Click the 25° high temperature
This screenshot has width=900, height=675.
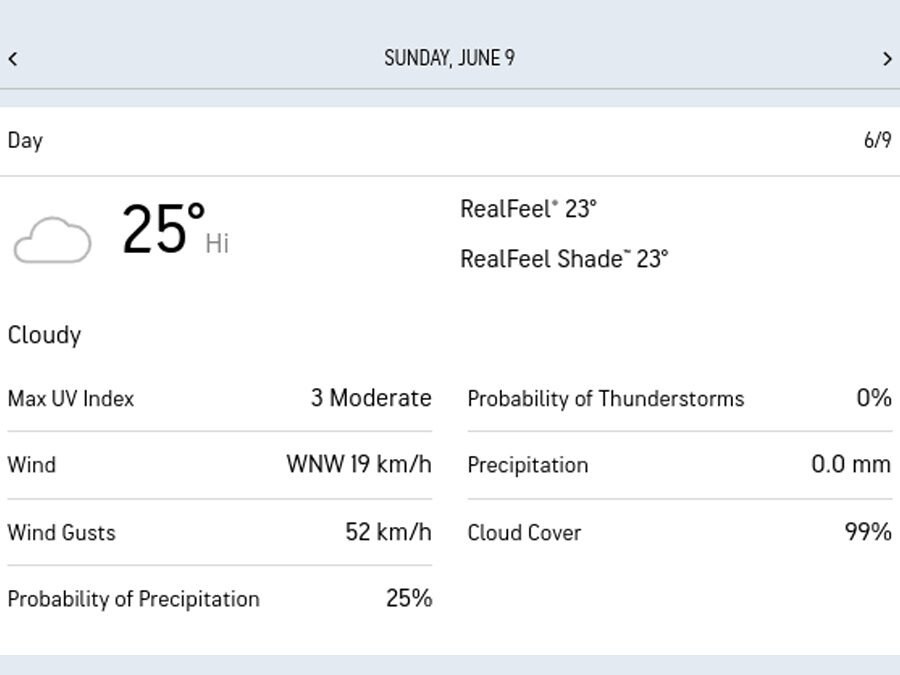163,230
